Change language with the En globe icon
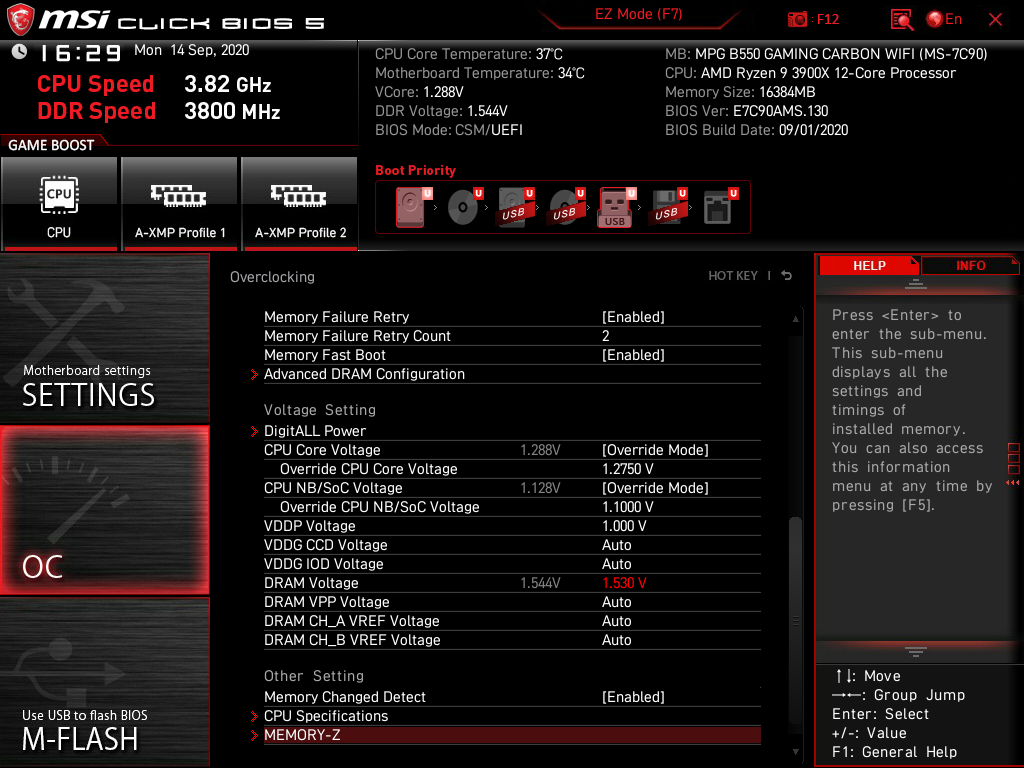Screen dimensions: 1024x768 click(944, 20)
